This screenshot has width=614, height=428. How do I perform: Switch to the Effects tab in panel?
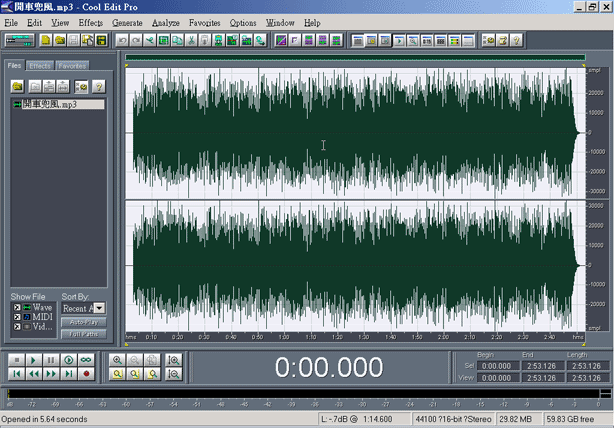click(40, 66)
